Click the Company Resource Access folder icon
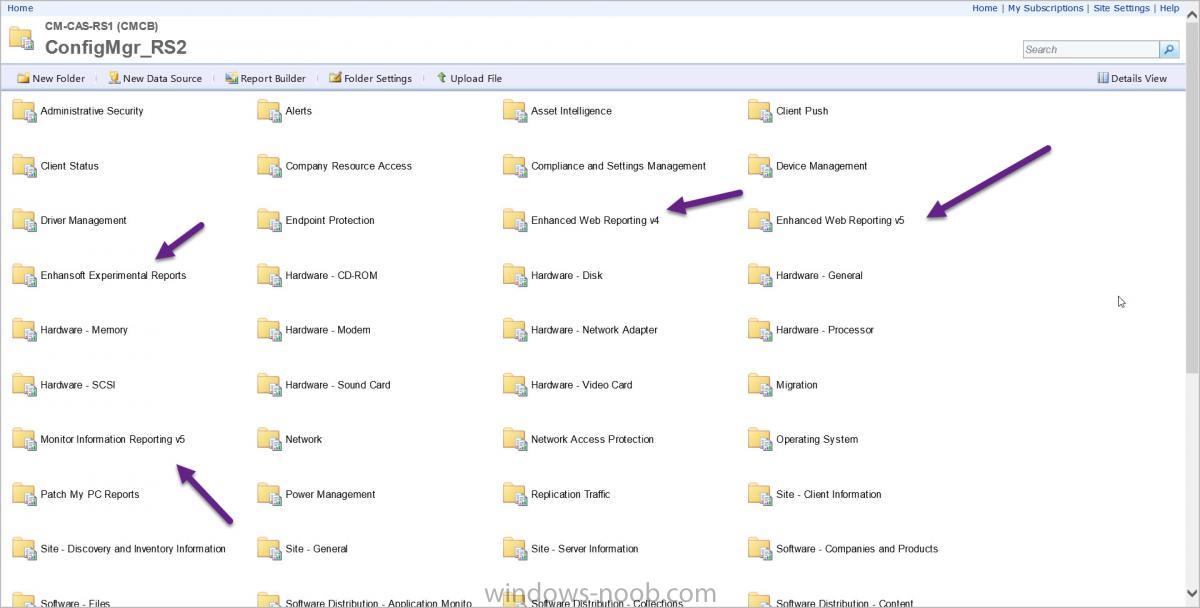The width and height of the screenshot is (1200, 608). [x=269, y=166]
